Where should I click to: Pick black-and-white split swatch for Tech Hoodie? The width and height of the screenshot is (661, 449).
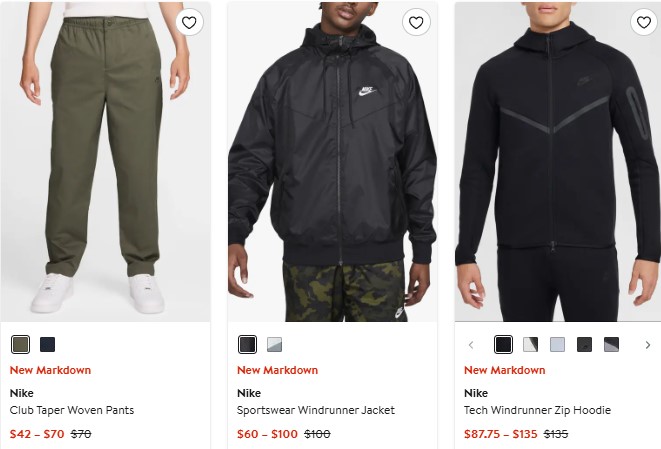[x=531, y=345]
